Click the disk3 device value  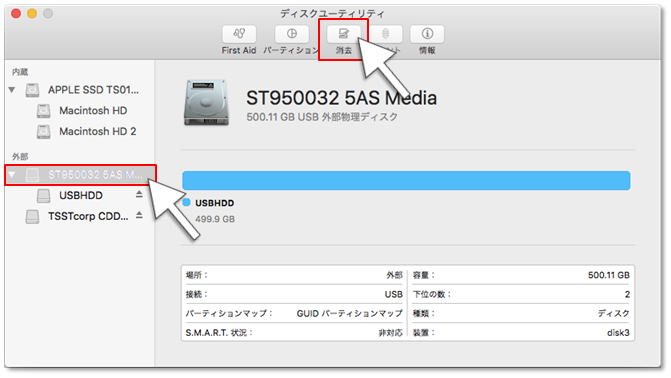[x=618, y=333]
